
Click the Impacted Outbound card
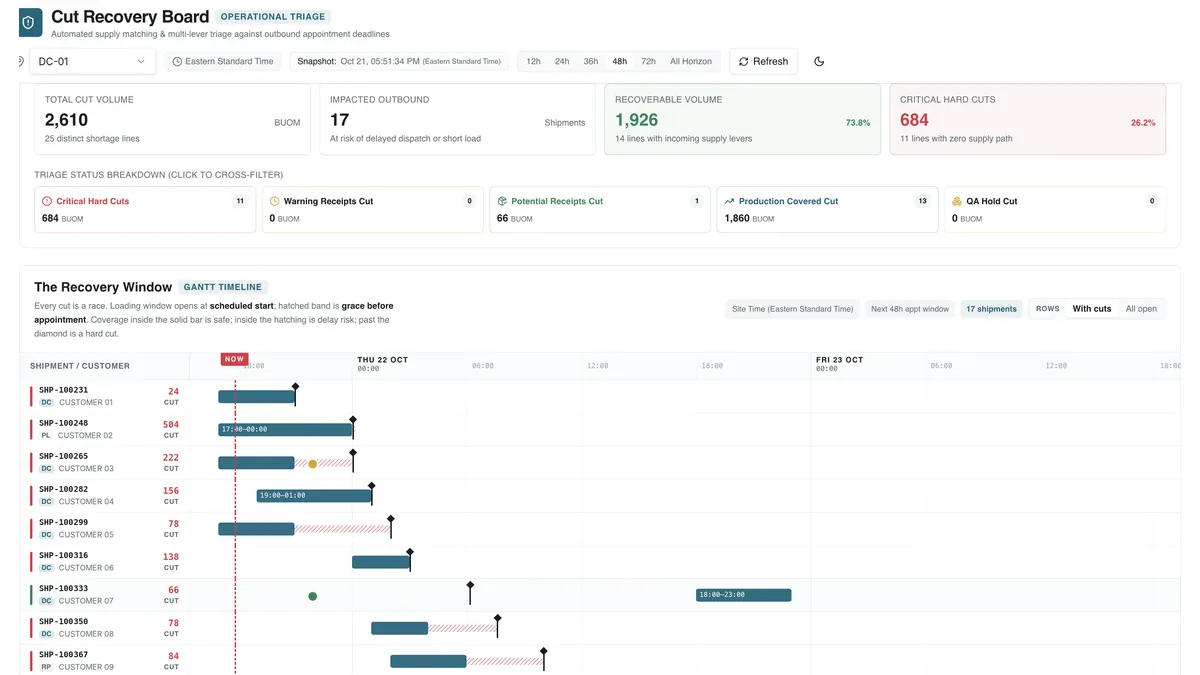point(457,119)
